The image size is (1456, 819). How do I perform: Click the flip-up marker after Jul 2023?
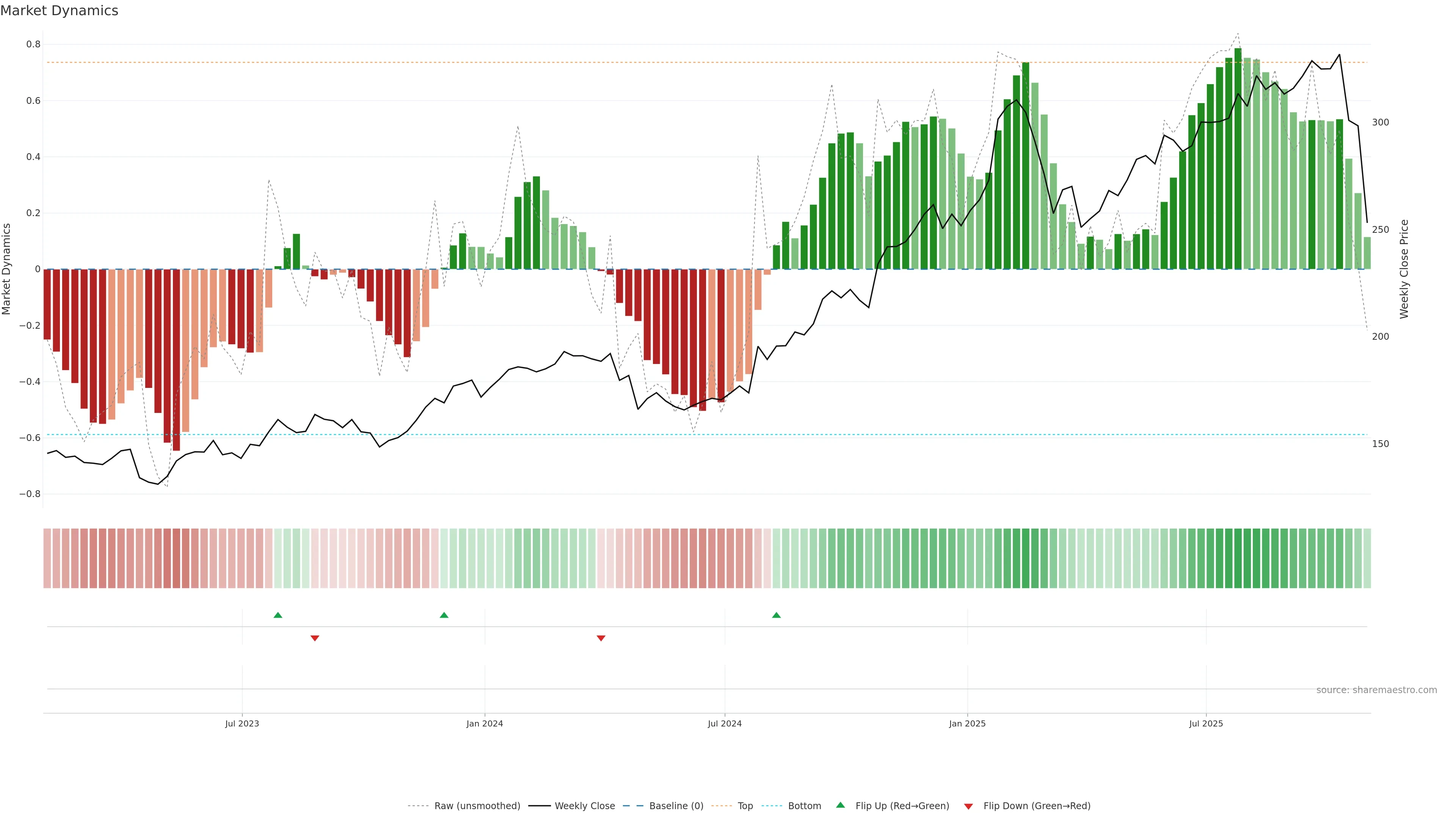278,615
